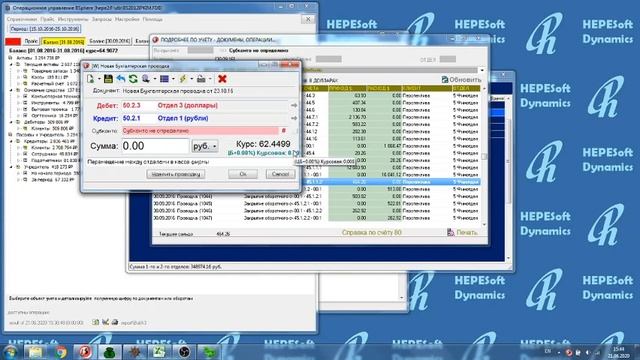
Task: Click the vertical scrollbar of the operations table
Action: click(x=484, y=156)
